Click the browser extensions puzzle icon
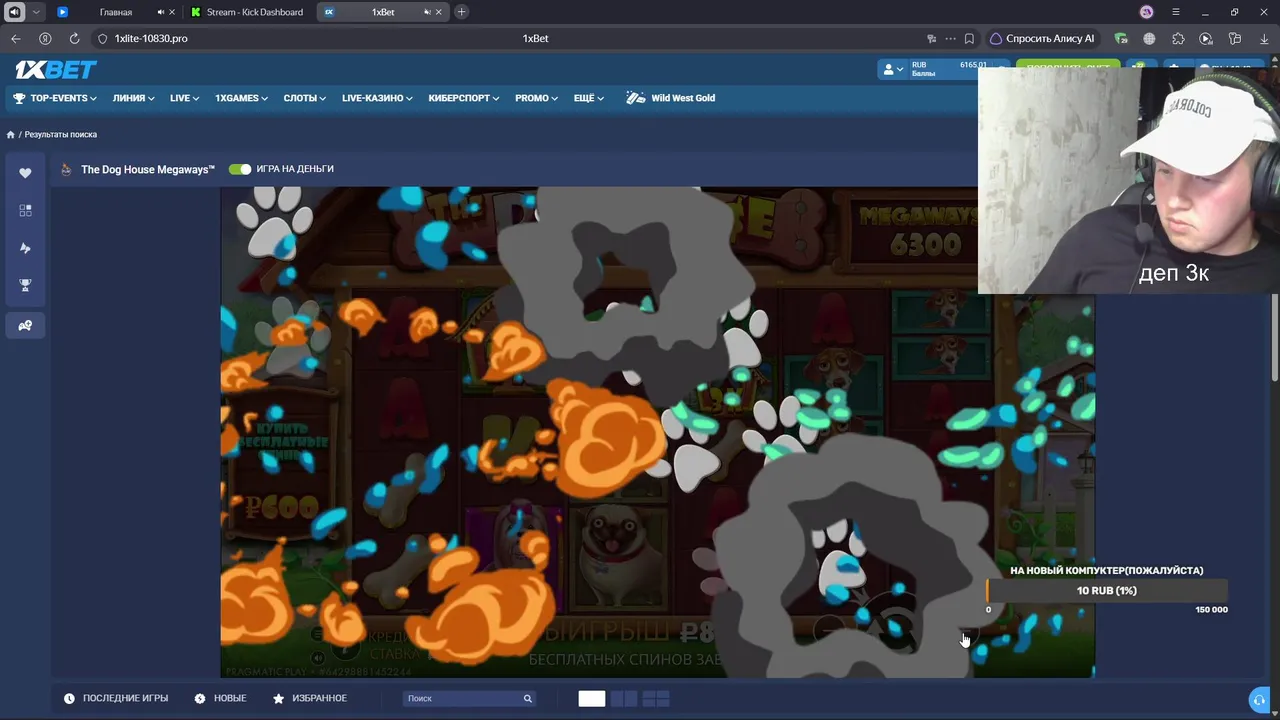Screen dimensions: 1280x720 [x=1178, y=38]
